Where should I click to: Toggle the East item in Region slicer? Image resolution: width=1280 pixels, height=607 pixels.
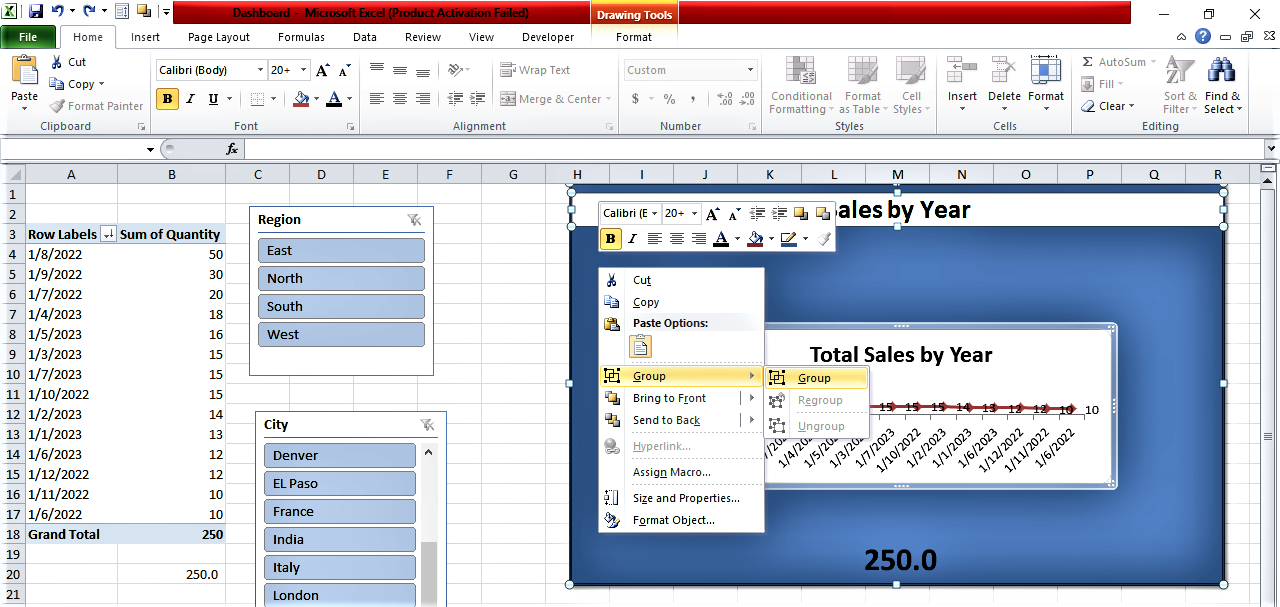tap(341, 250)
